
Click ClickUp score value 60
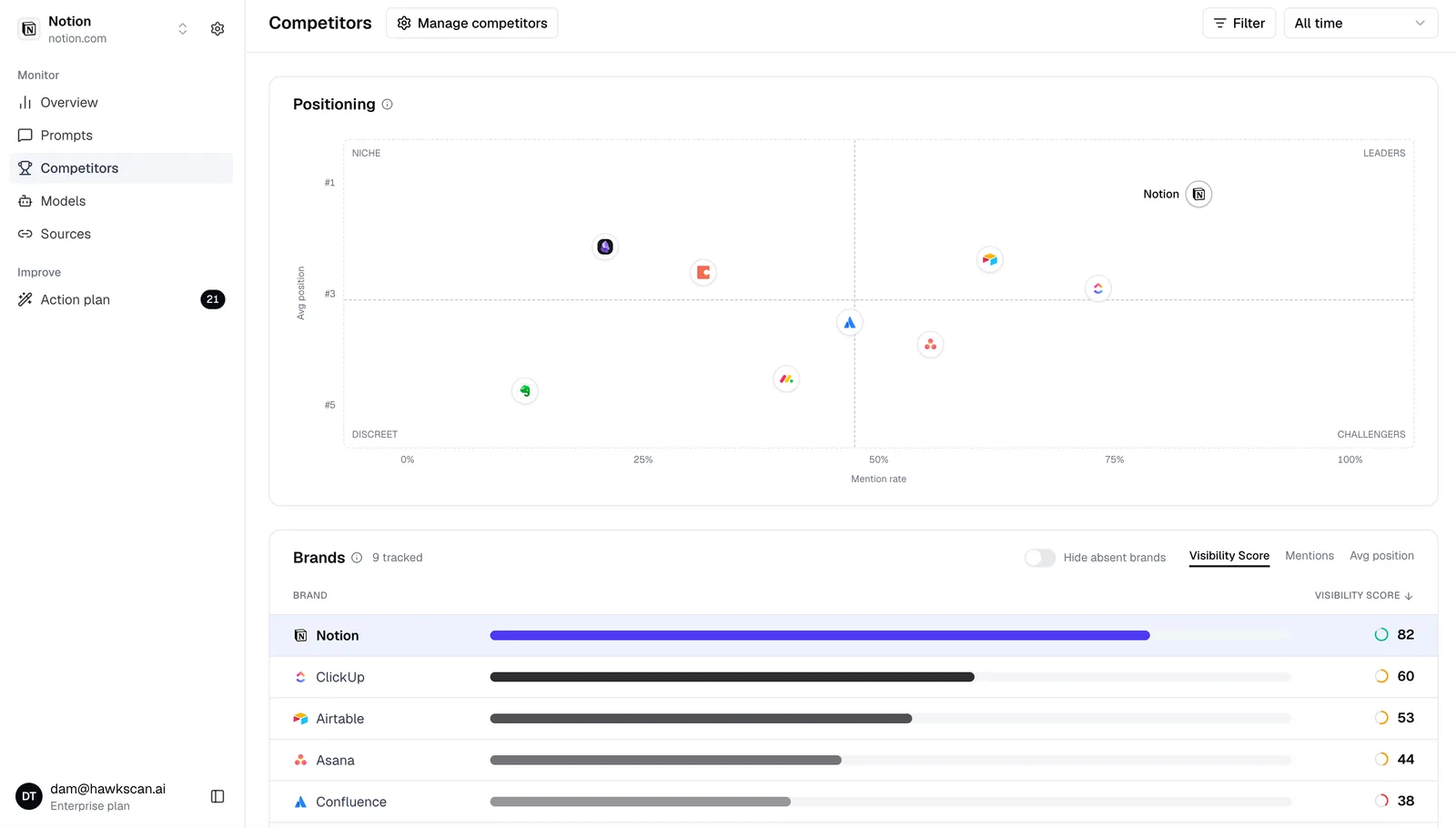tap(1405, 676)
